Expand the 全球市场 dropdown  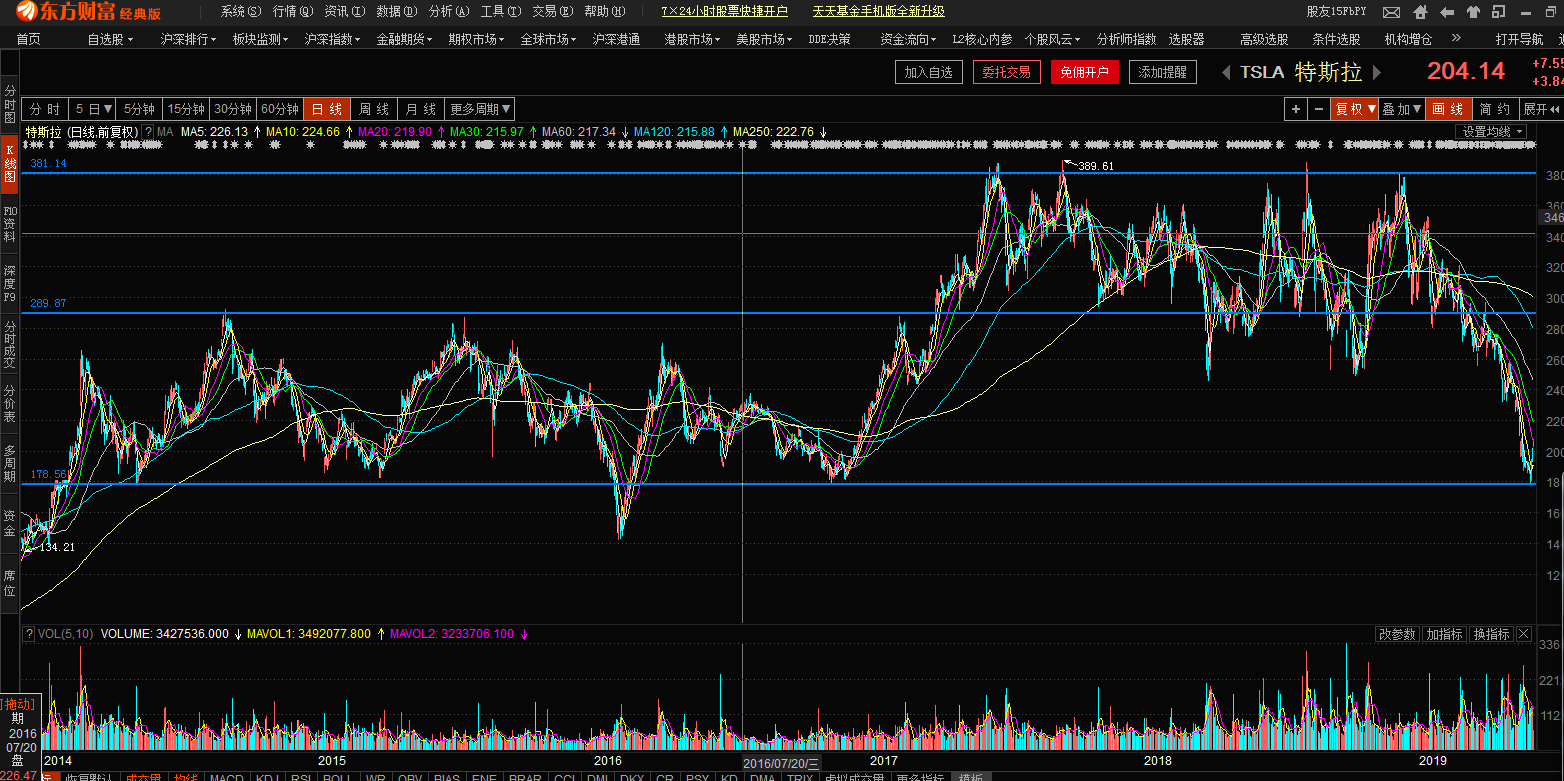[x=549, y=39]
